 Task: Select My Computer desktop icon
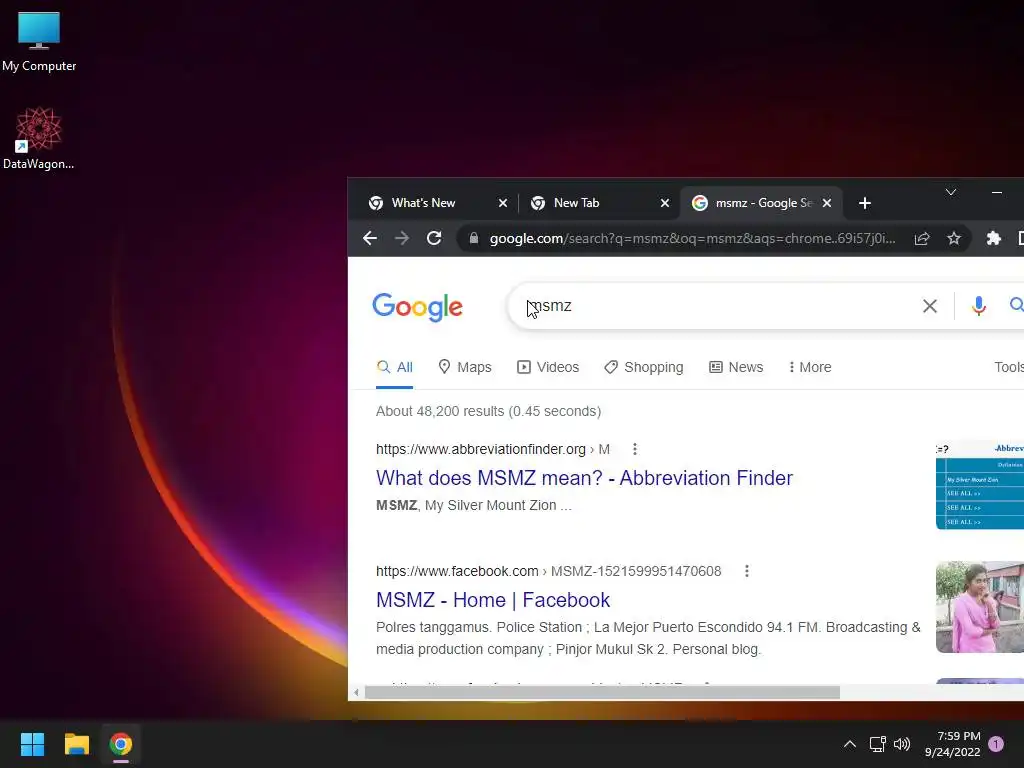(39, 42)
